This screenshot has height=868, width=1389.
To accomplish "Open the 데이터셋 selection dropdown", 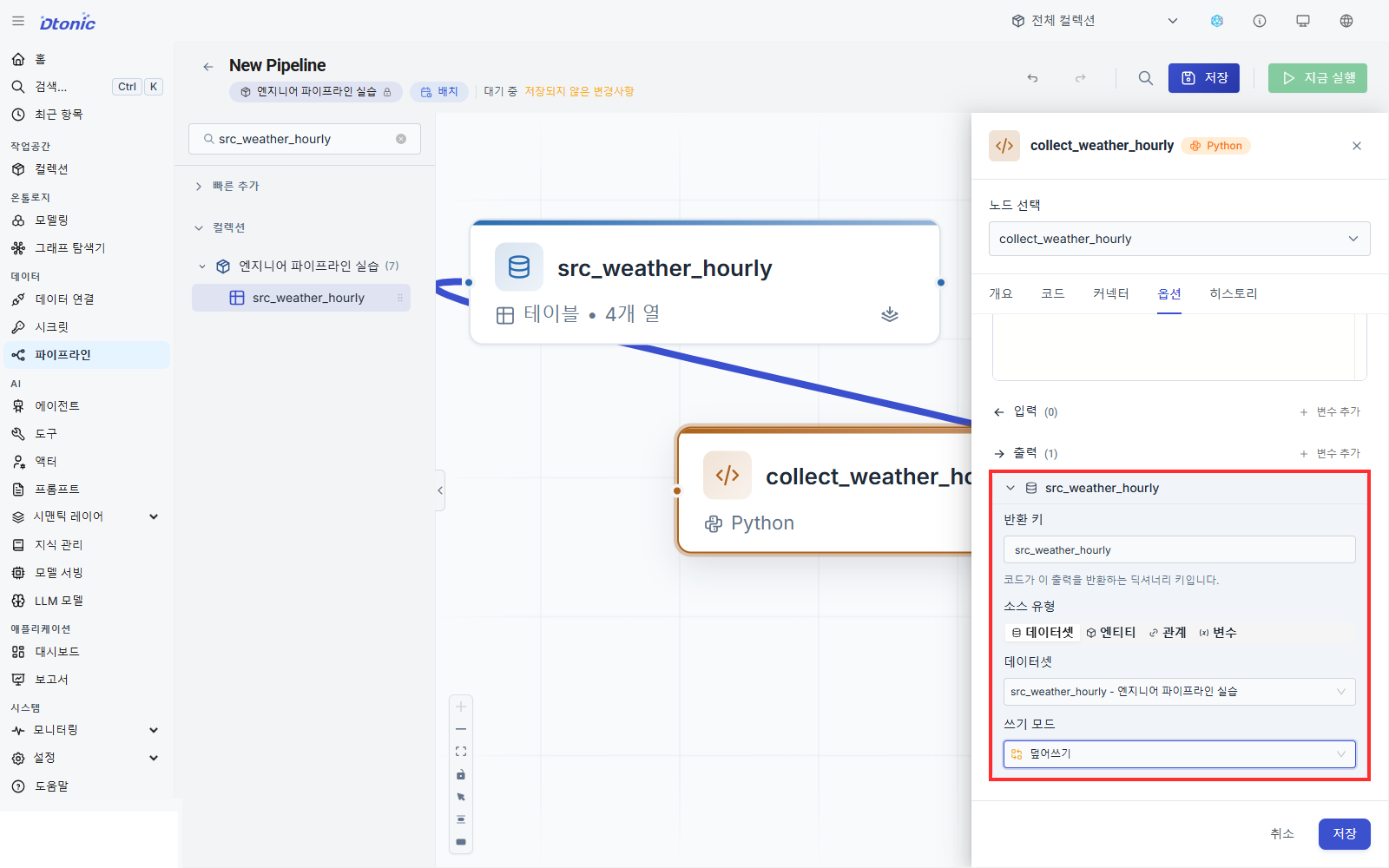I will (1180, 692).
